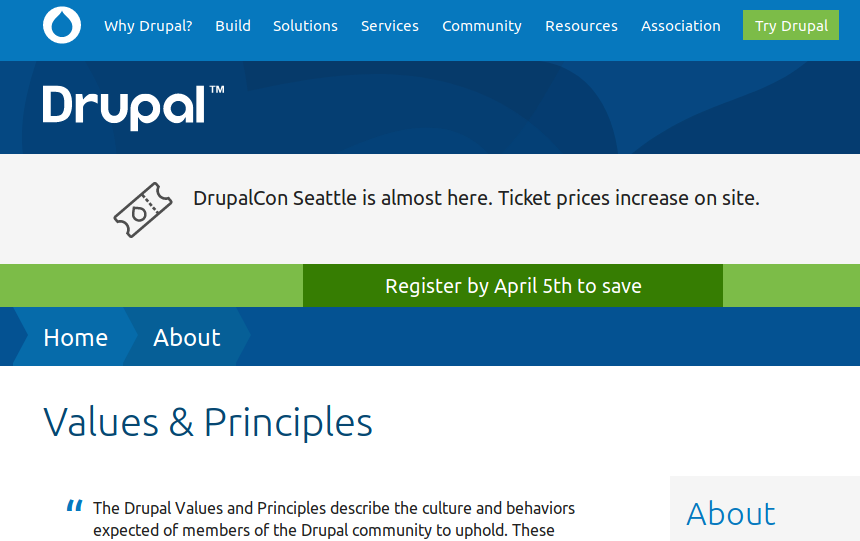Open the Build menu item

pos(233,26)
